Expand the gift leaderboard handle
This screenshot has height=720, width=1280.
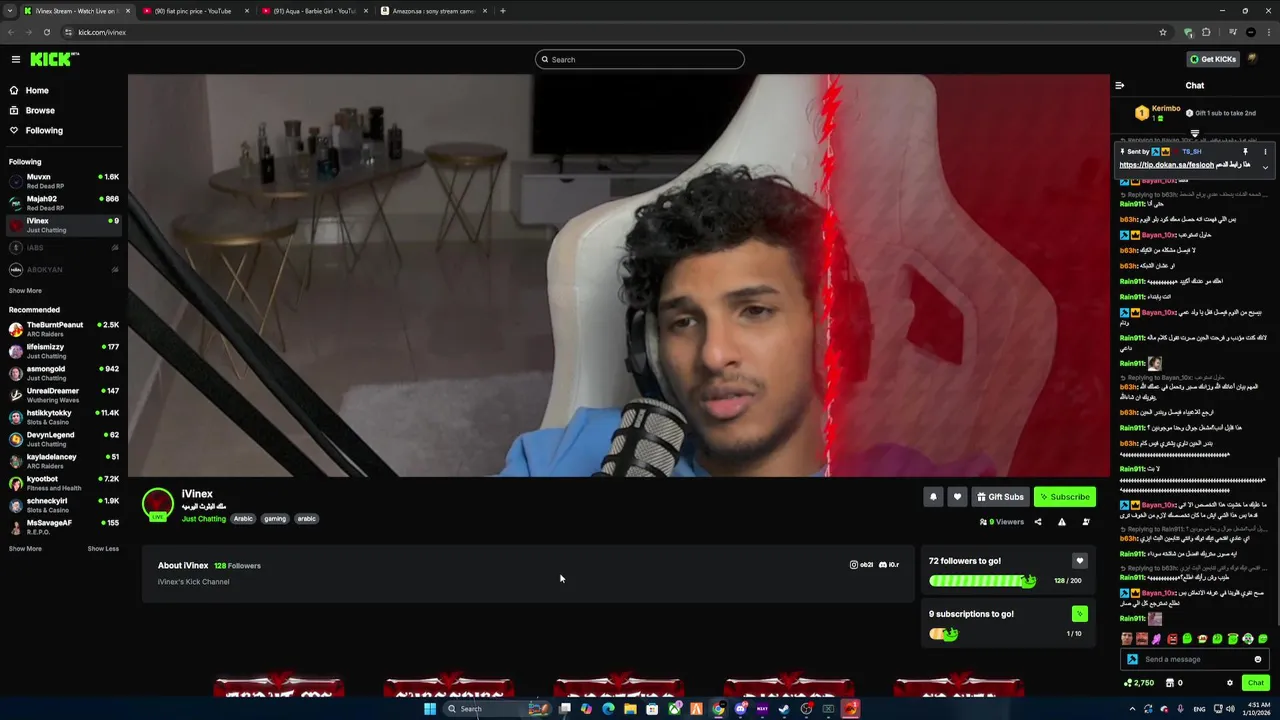[x=1194, y=133]
